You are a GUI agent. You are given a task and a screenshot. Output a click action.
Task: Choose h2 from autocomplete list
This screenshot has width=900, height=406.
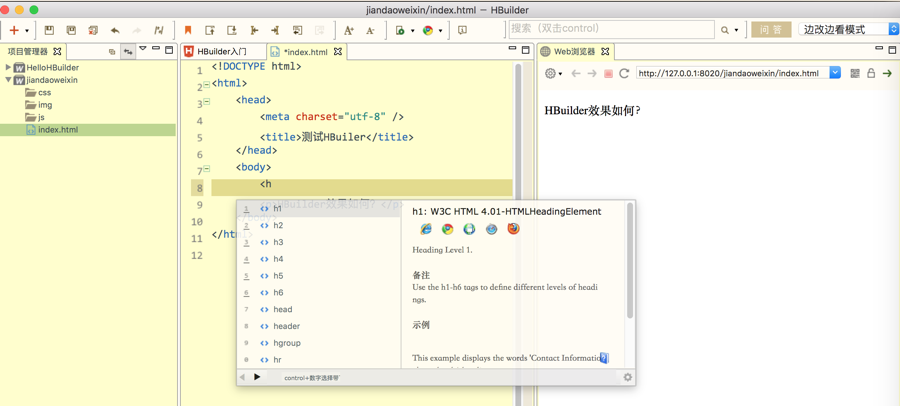pyautogui.click(x=319, y=225)
